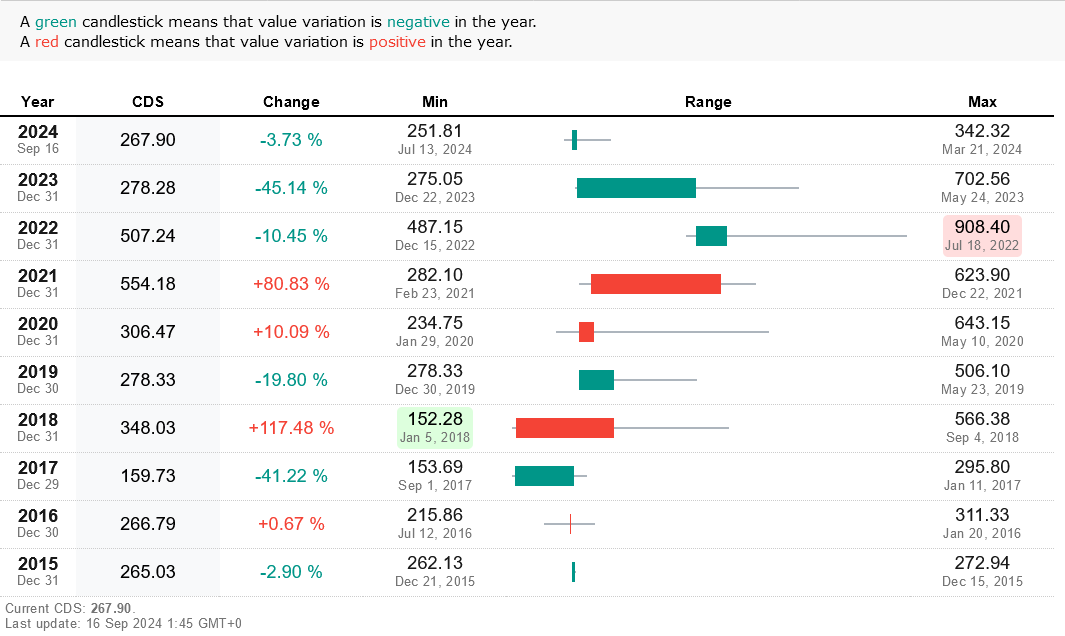Click the 2018 red candlestick bar
The image size is (1065, 636).
pos(565,428)
